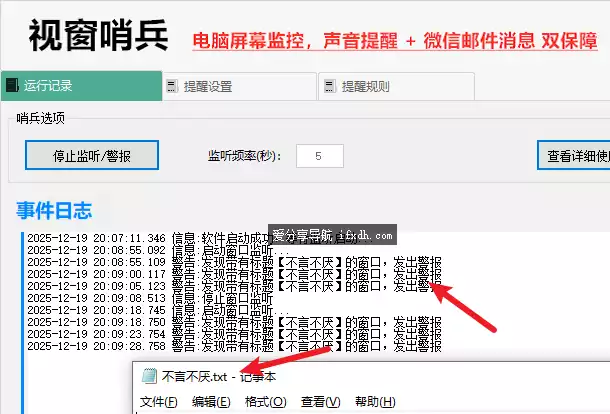Open the 查看(V) menu in Notepad
The image size is (610, 414).
click(321, 402)
